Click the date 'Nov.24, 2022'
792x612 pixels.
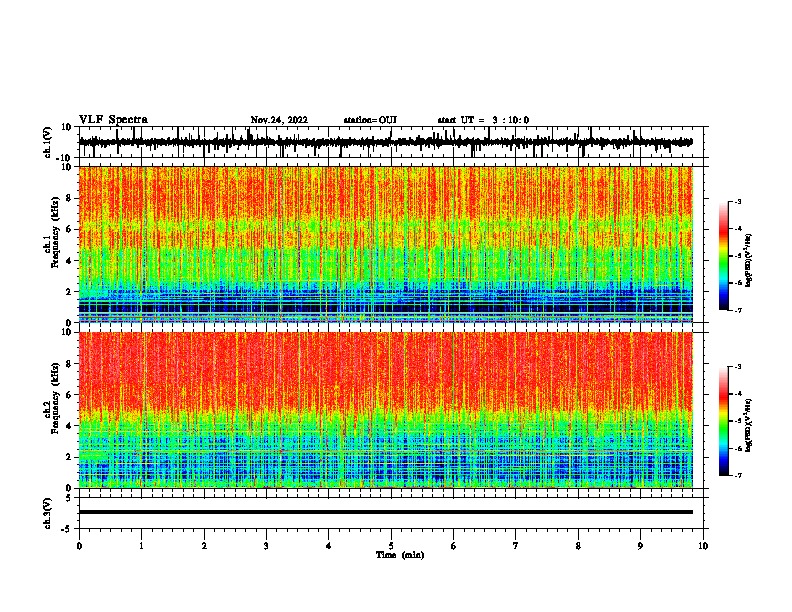point(279,120)
